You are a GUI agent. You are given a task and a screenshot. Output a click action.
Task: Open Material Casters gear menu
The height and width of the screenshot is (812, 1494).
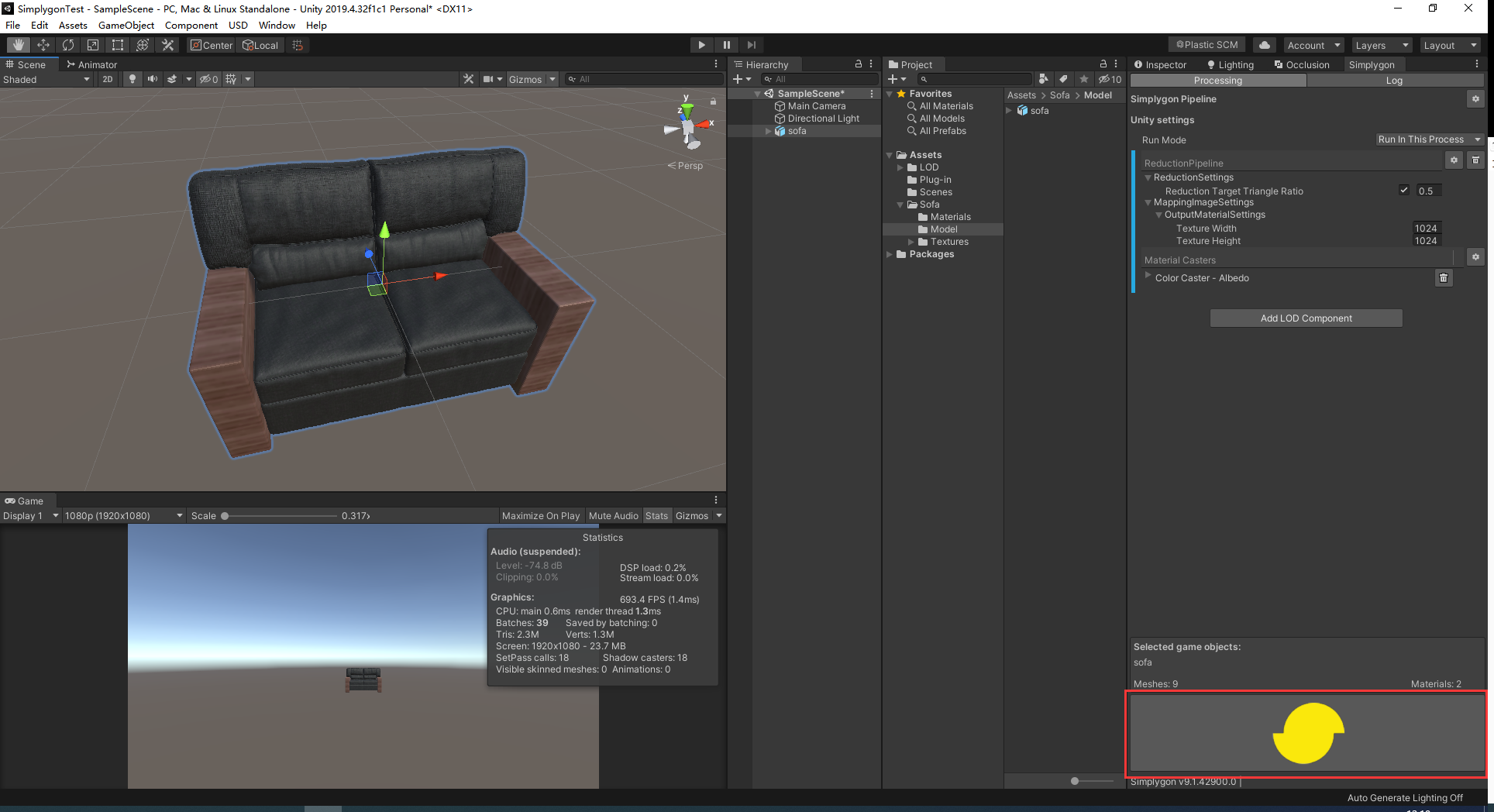[x=1475, y=257]
